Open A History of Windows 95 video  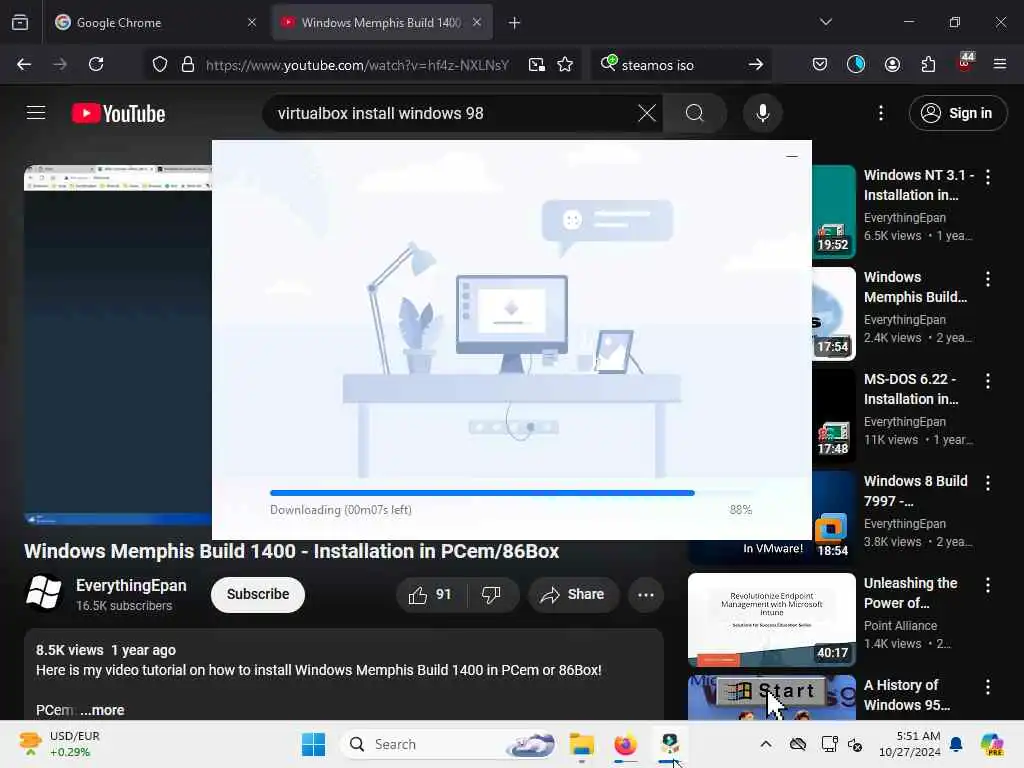tap(906, 695)
